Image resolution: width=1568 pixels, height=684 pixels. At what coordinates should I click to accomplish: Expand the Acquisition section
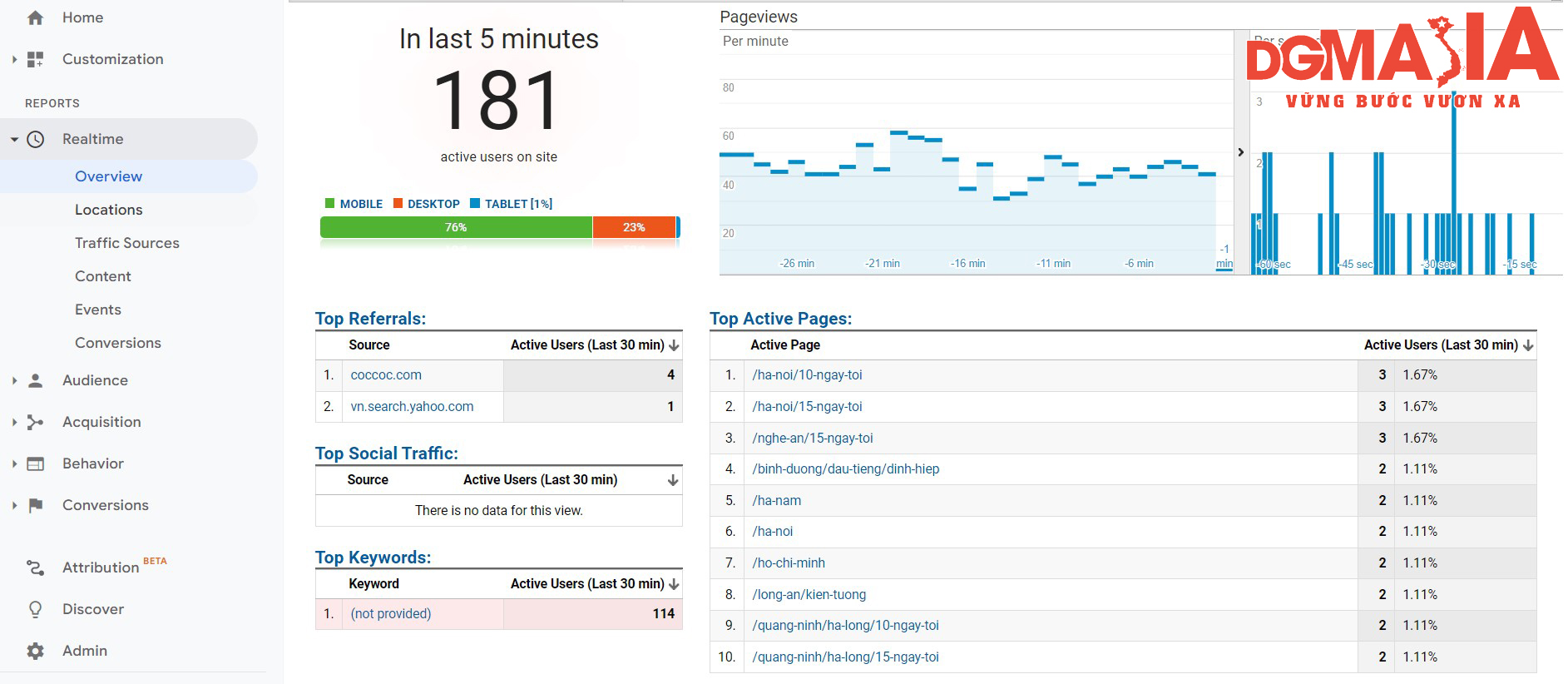click(14, 422)
